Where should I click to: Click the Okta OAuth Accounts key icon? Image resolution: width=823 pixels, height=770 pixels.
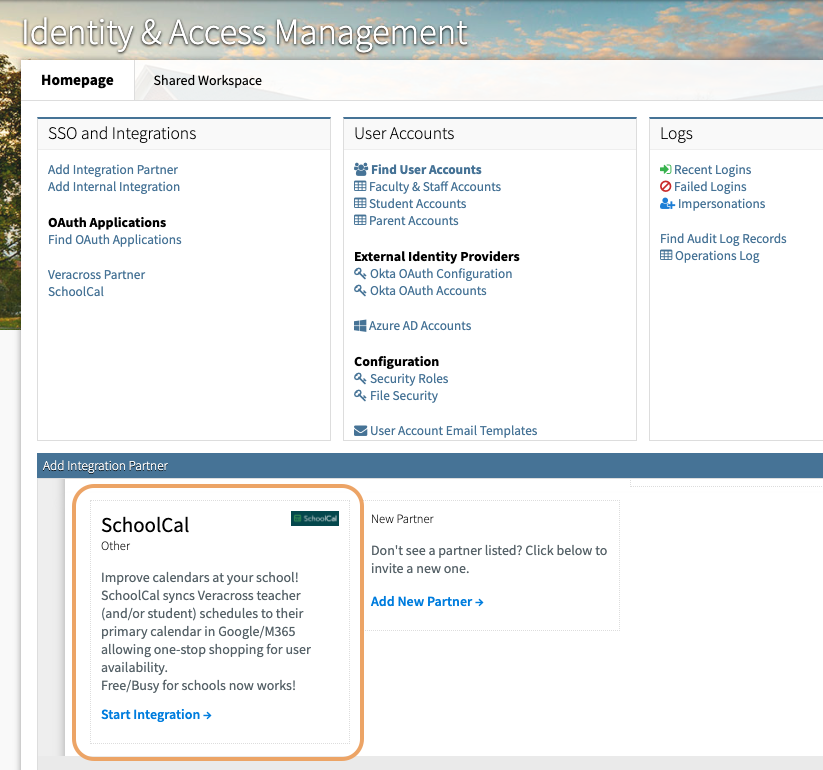[360, 290]
